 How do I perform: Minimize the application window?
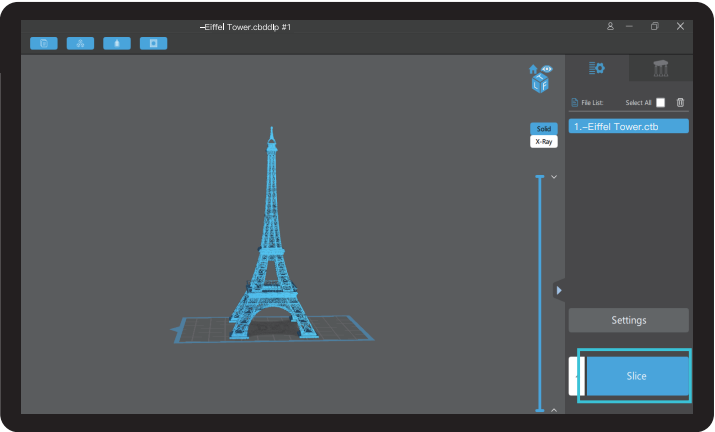pos(629,26)
